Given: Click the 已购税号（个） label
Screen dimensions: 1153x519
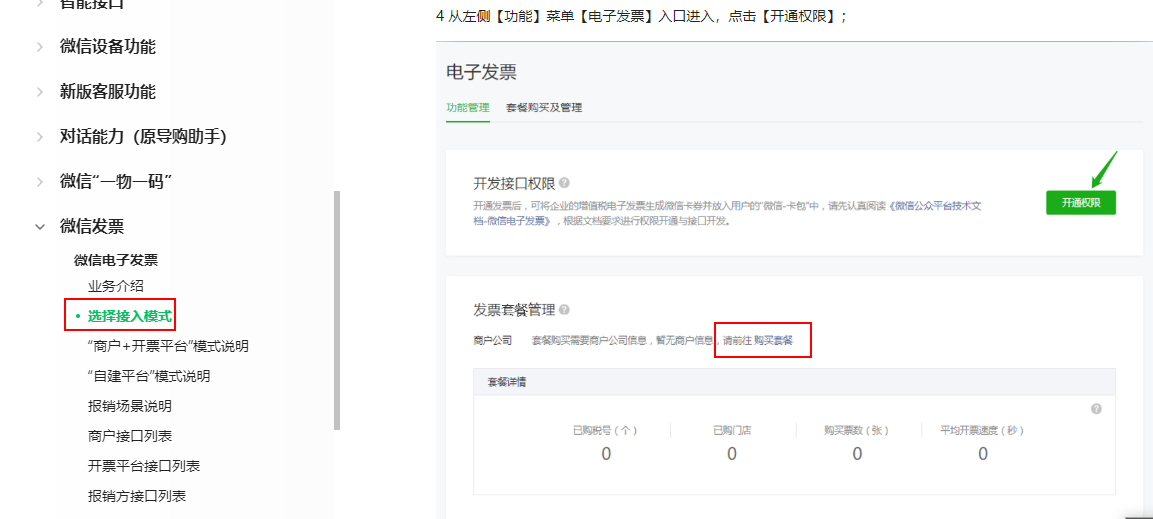Looking at the screenshot, I should pos(606,431).
